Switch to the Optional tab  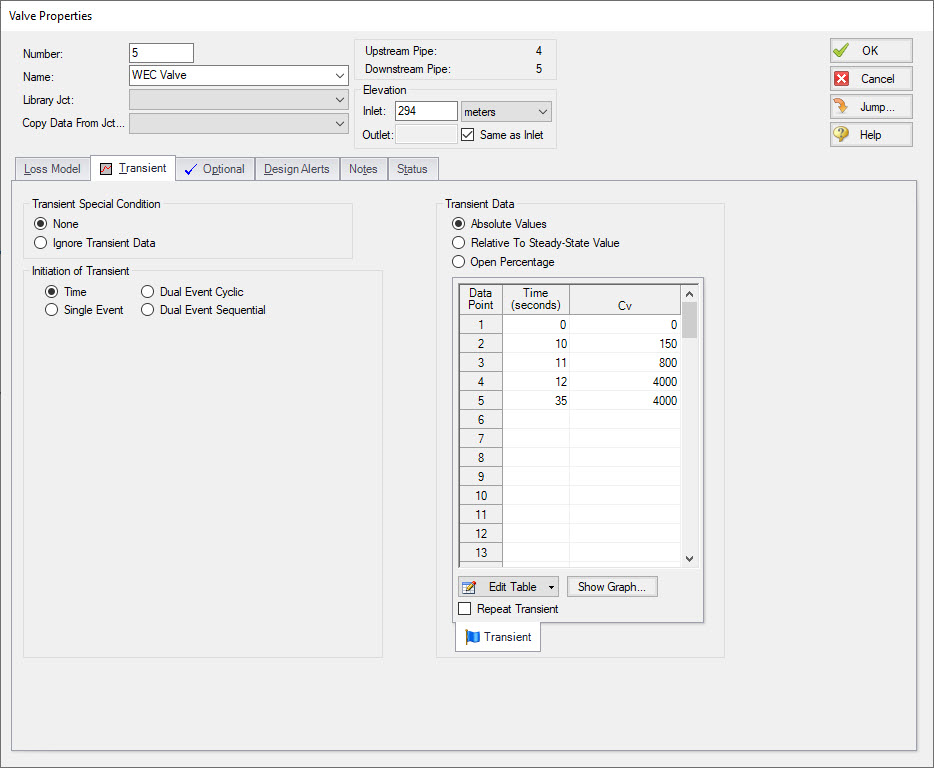tap(215, 169)
